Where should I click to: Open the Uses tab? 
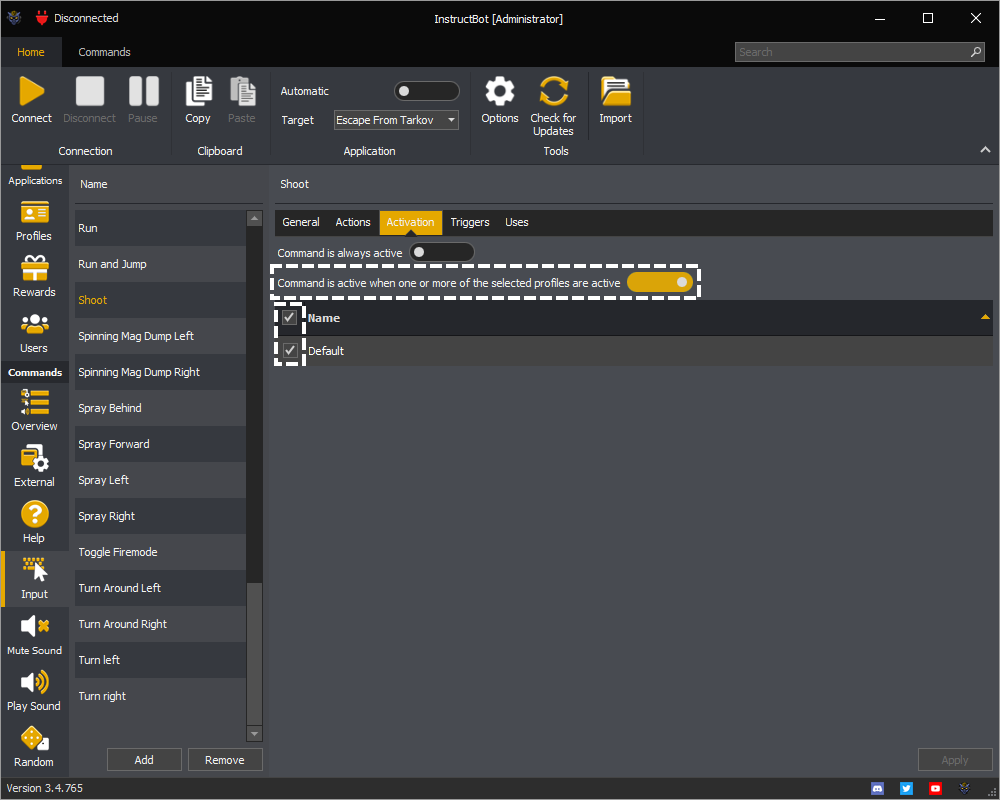pyautogui.click(x=517, y=223)
